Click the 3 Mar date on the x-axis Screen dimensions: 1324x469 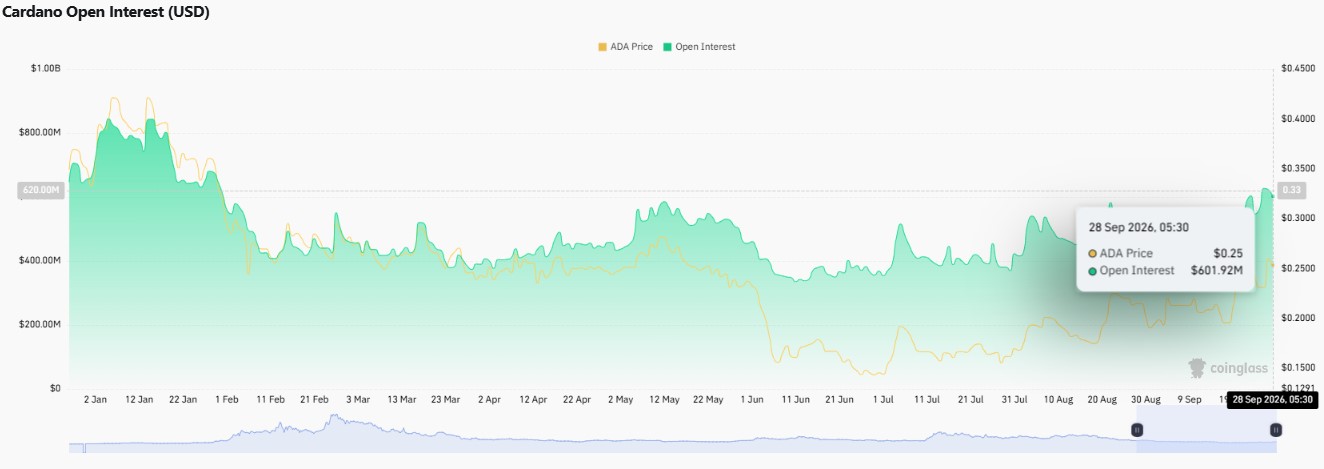click(357, 399)
